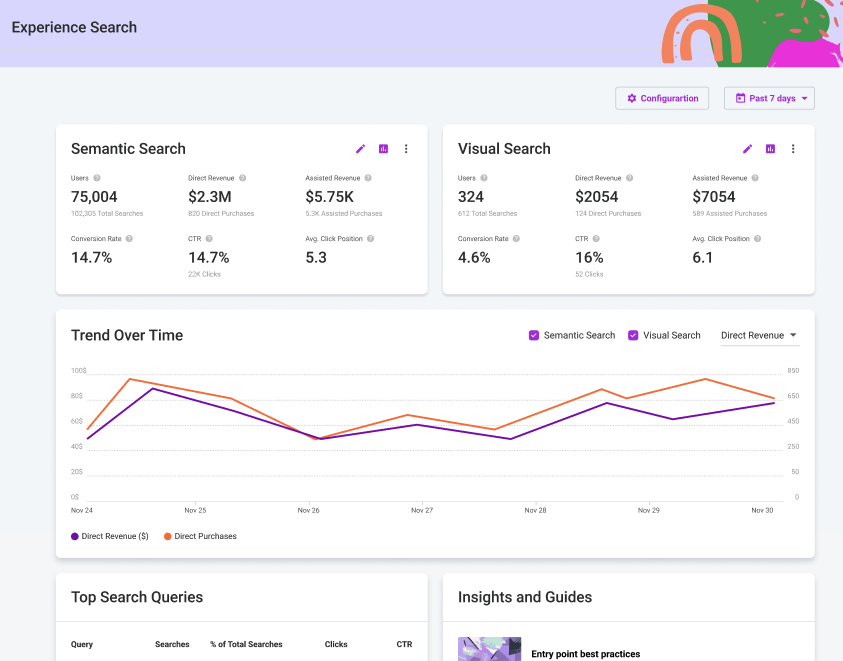
Task: Open the Direct Revenue metric dropdown
Action: [x=758, y=336]
